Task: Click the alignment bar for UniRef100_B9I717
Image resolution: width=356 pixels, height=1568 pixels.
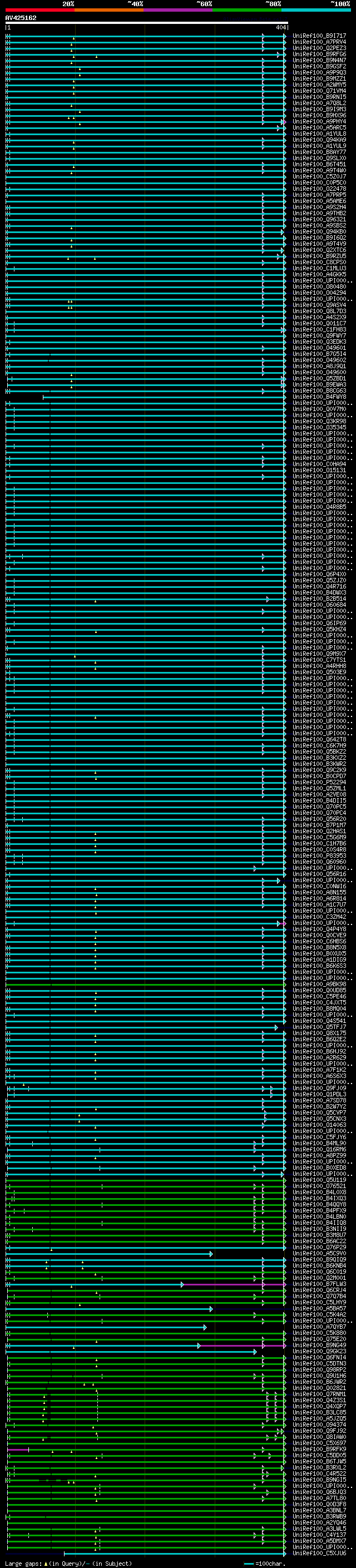Action: point(146,36)
